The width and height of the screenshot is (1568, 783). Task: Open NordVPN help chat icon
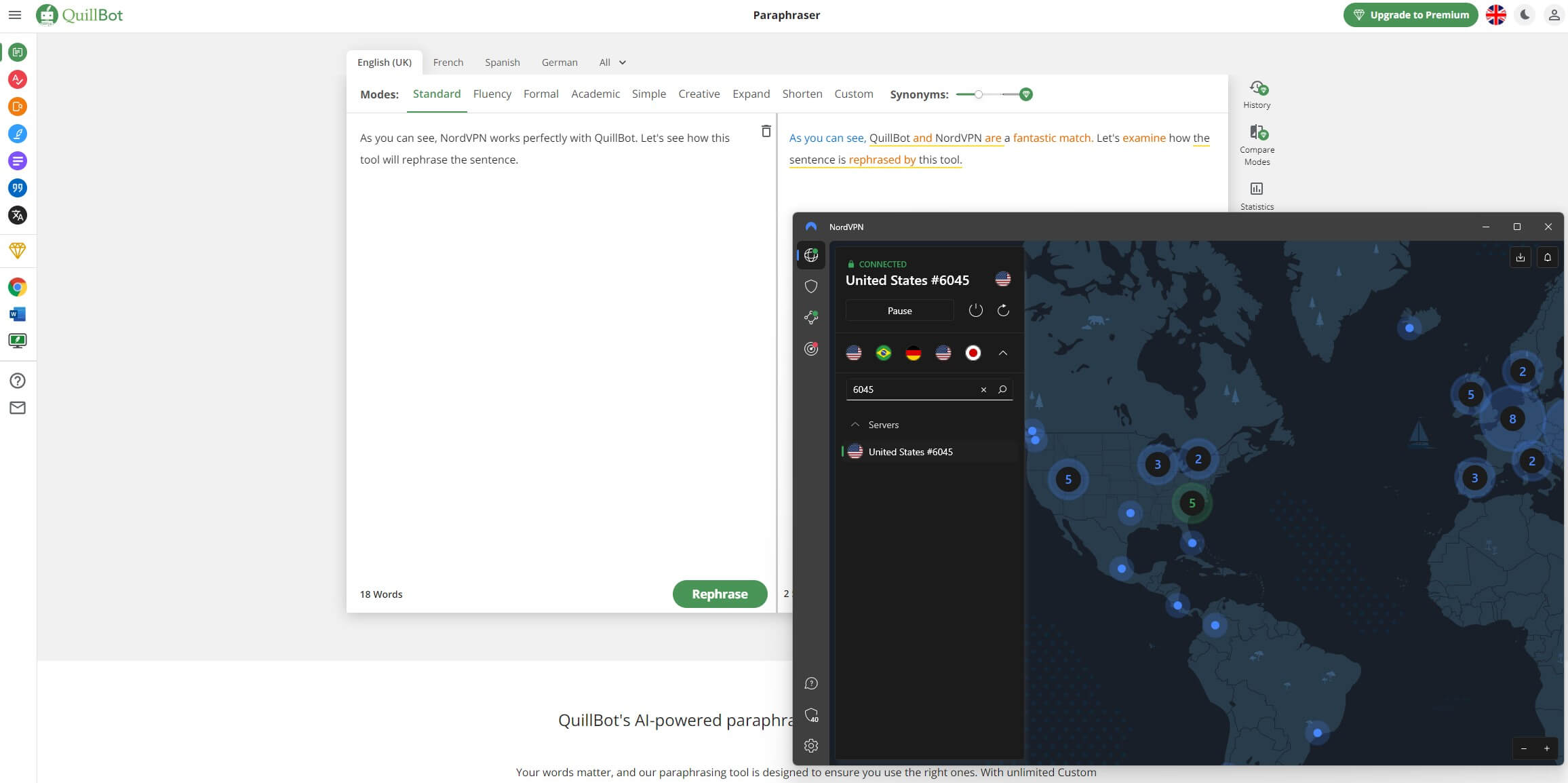coord(811,683)
